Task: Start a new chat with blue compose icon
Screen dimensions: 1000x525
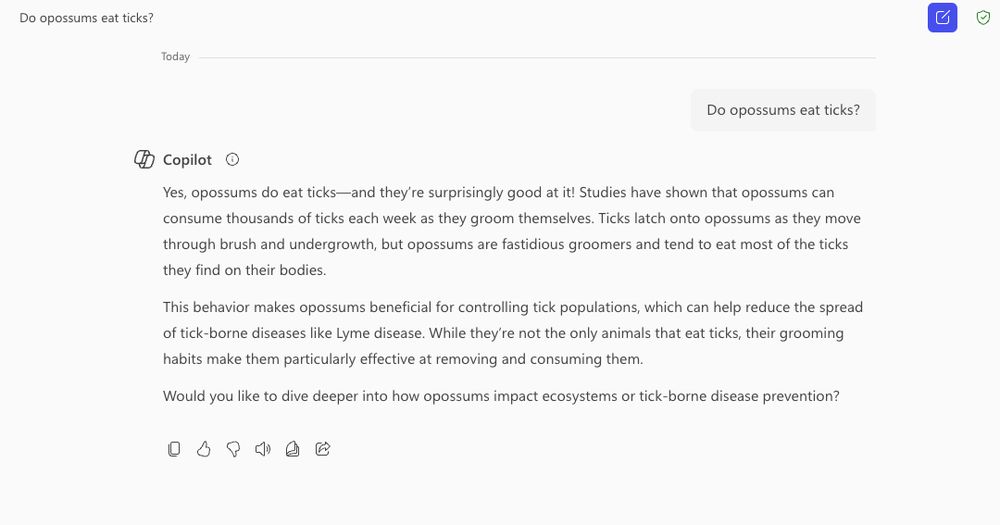Action: point(942,18)
